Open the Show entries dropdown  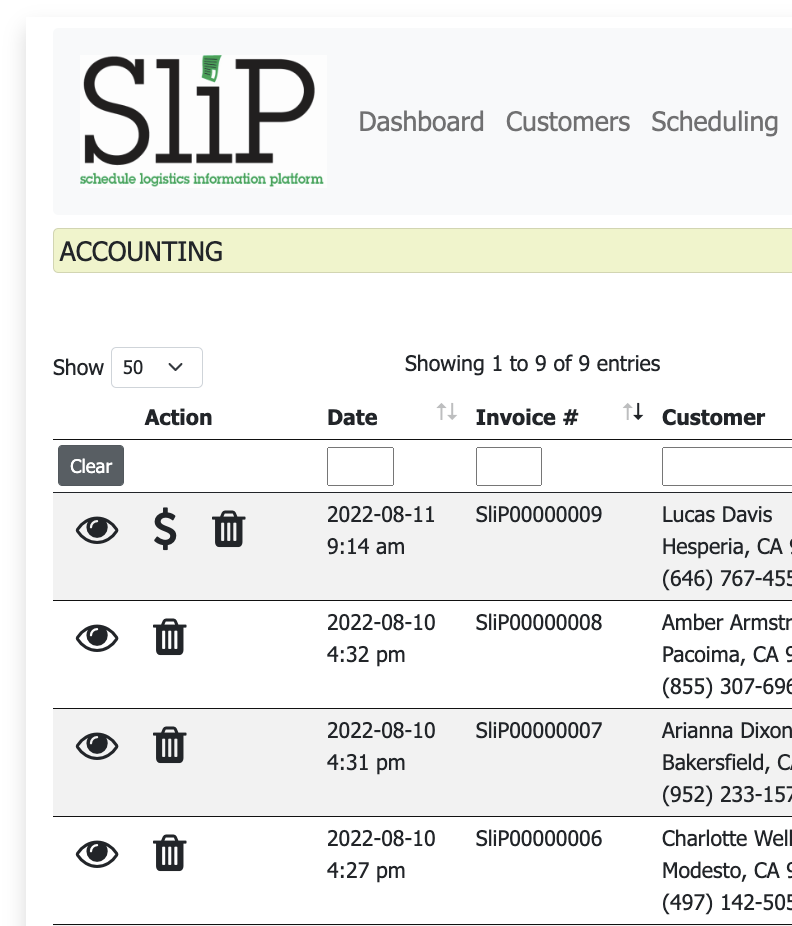click(x=157, y=367)
